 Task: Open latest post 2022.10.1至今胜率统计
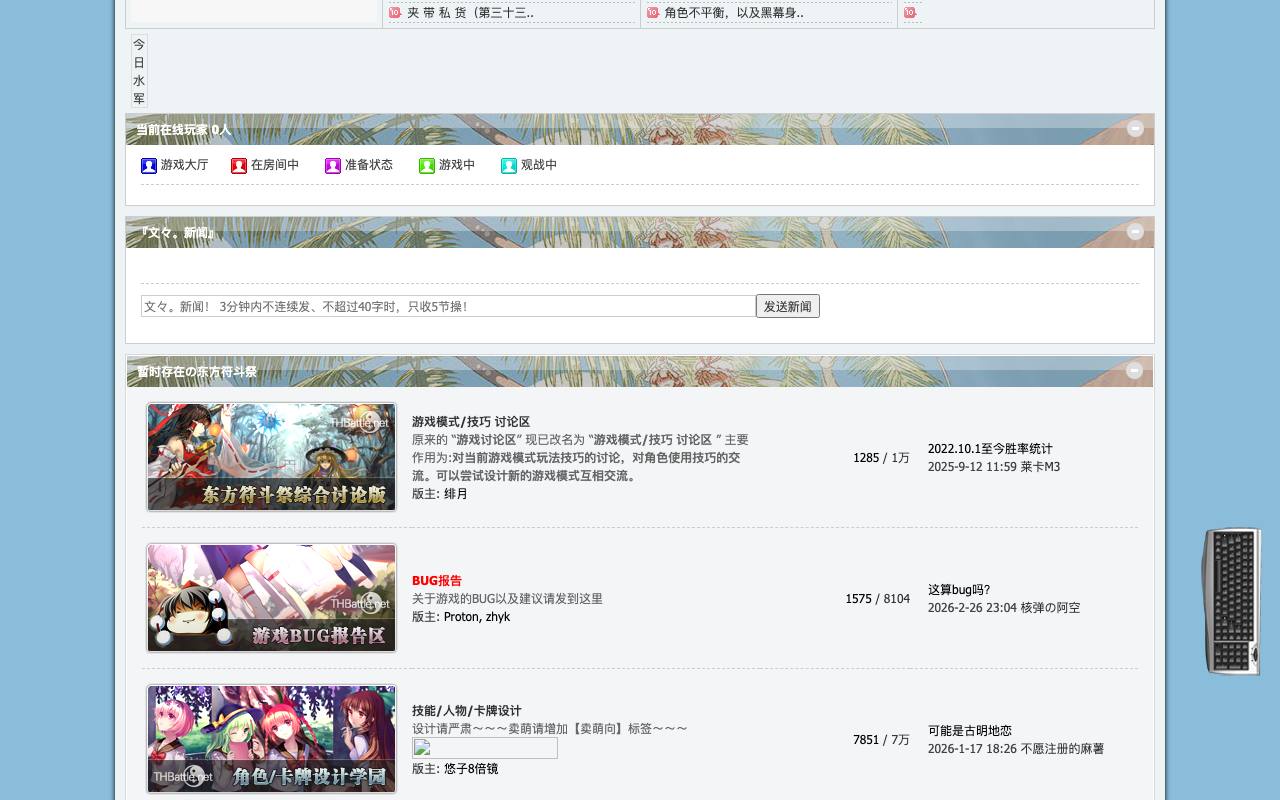(x=990, y=449)
